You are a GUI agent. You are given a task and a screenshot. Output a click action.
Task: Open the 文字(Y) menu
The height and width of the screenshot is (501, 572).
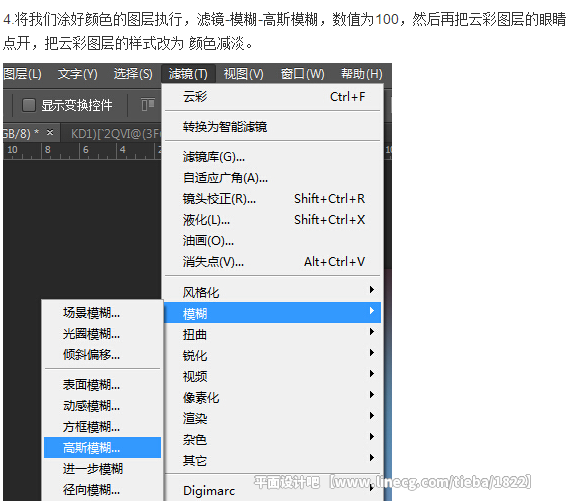(78, 74)
